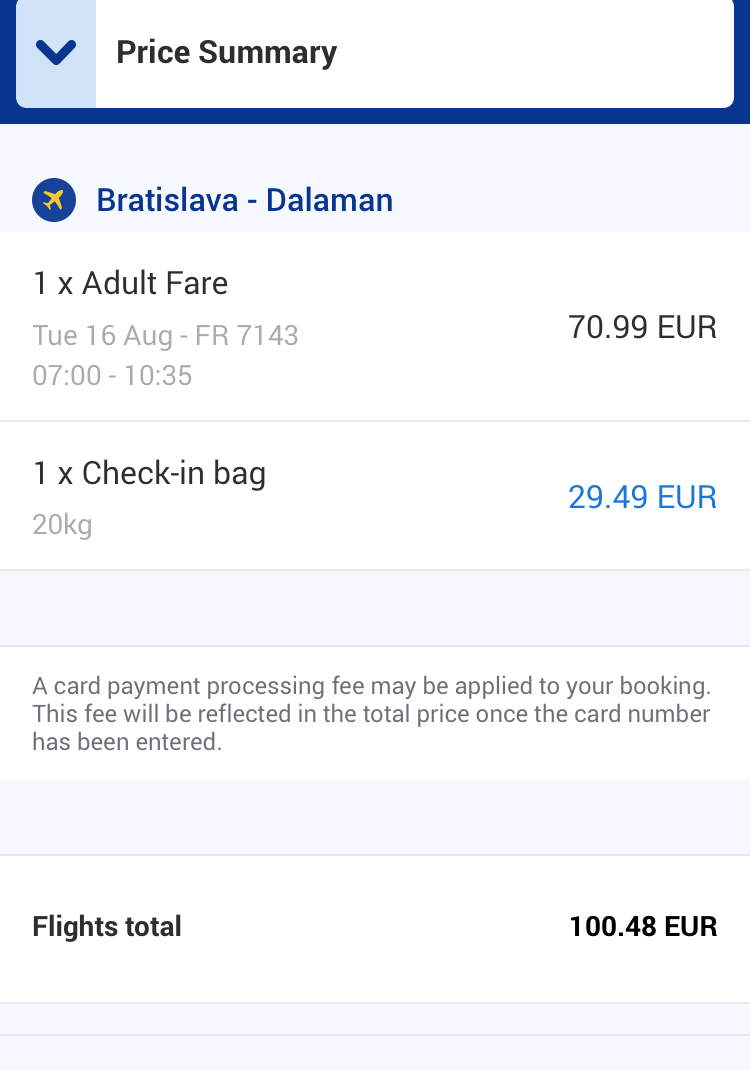Click the 70.99 EUR adult fare price
Image resolution: width=750 pixels, height=1070 pixels.
642,327
